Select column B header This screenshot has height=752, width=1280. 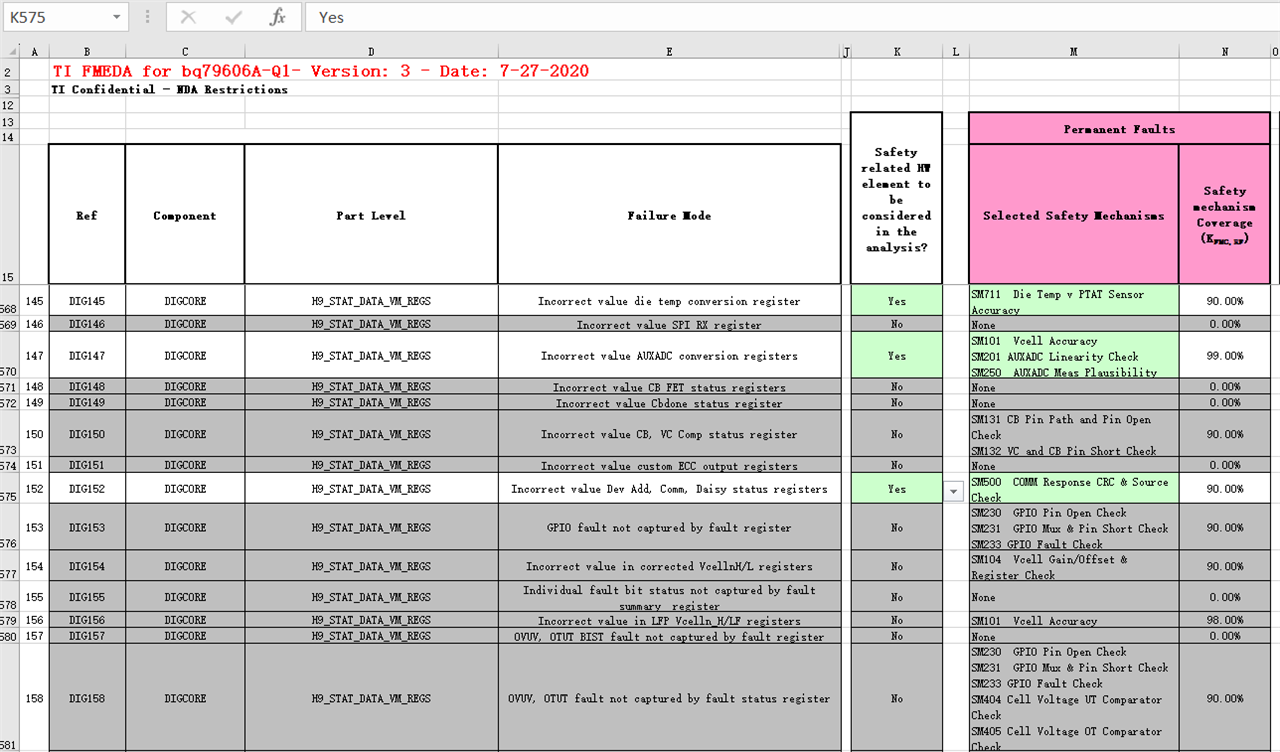point(87,52)
